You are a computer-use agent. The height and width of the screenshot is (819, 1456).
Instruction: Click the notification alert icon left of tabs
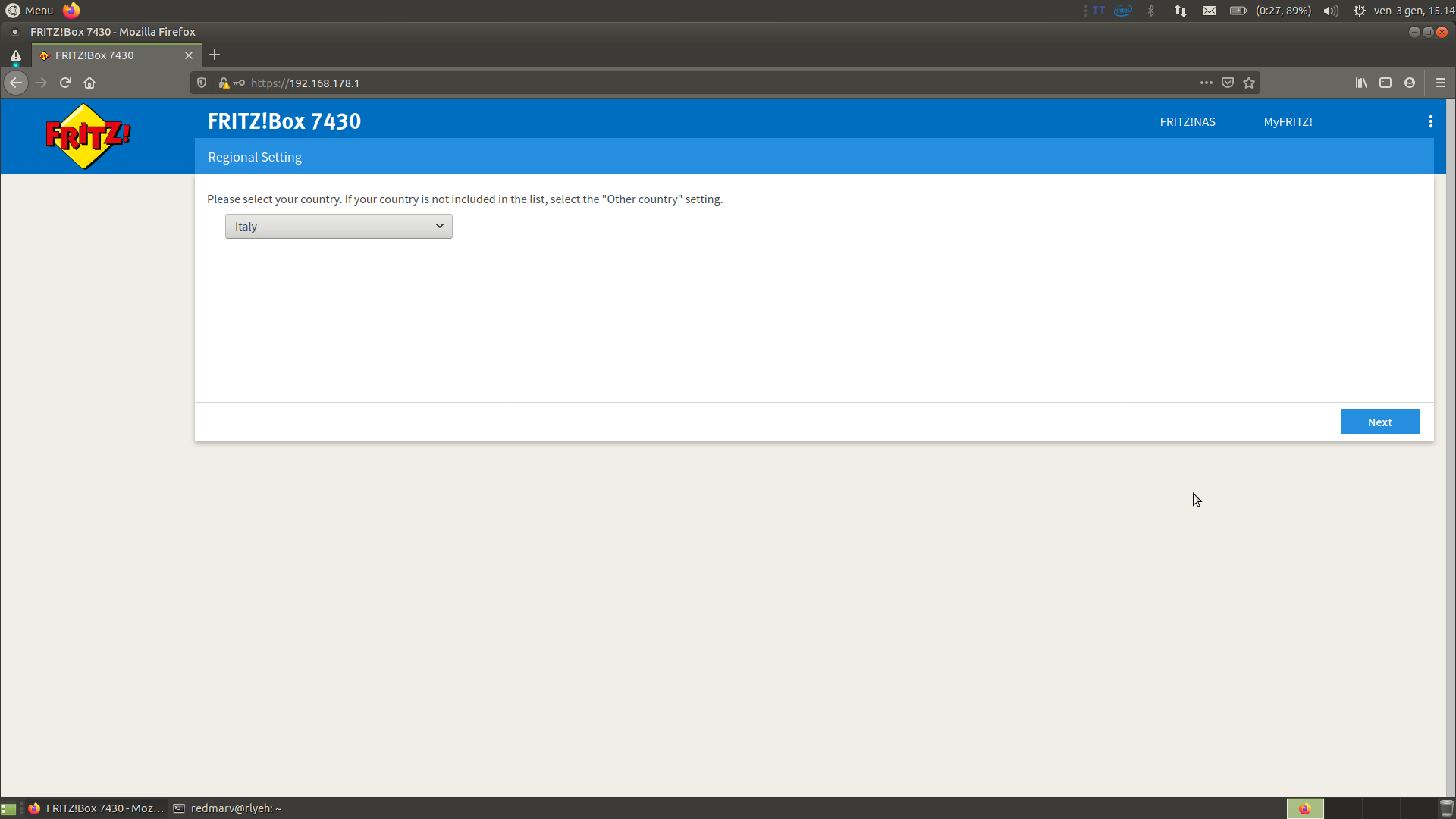coord(15,55)
